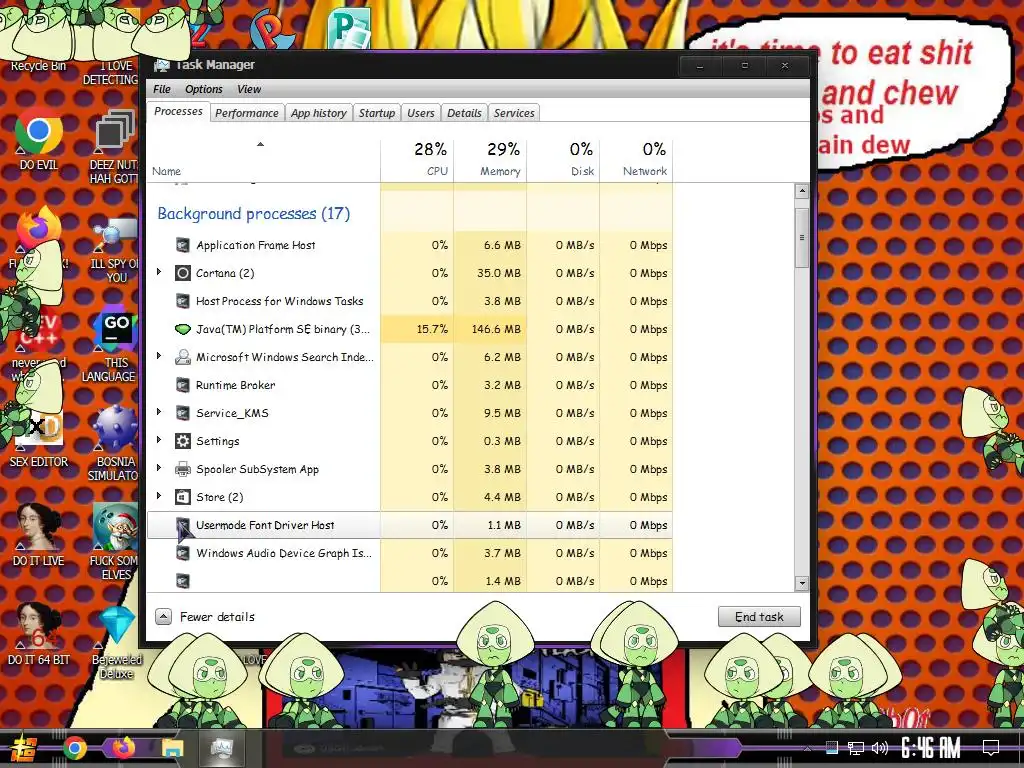Select the Processes tab

178,112
